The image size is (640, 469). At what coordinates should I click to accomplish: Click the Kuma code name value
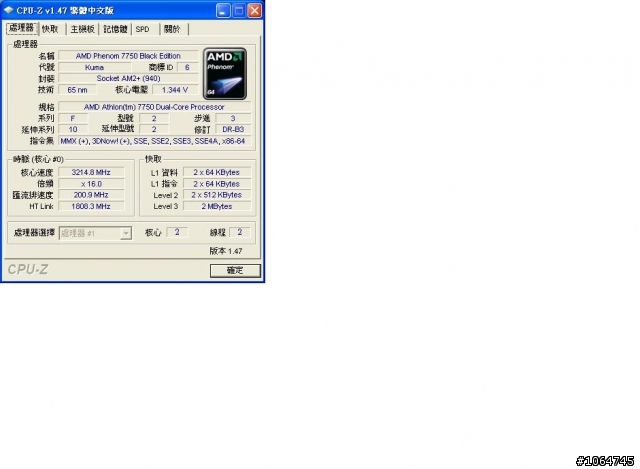point(94,67)
